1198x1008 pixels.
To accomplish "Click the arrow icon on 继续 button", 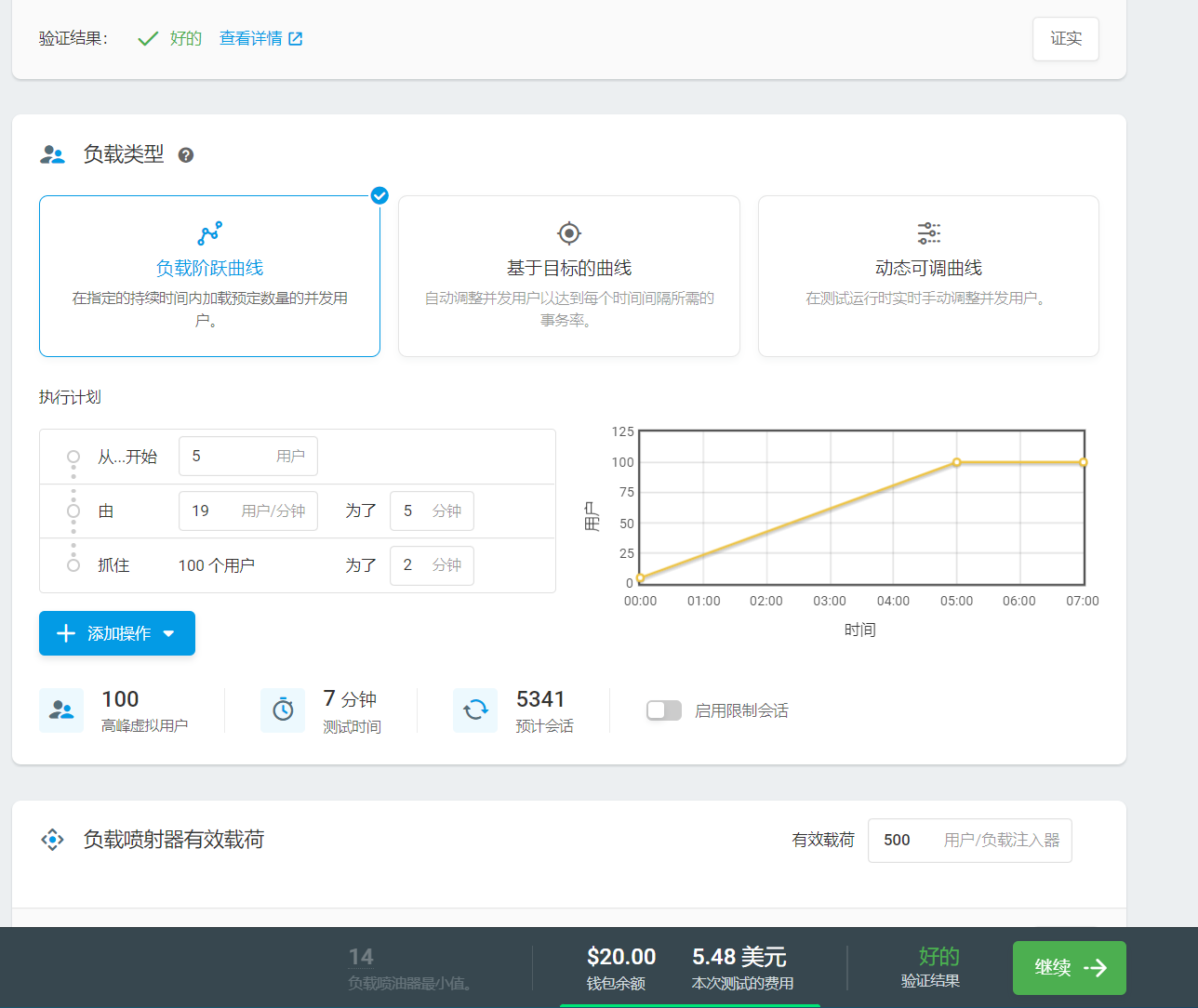I will (x=1095, y=968).
